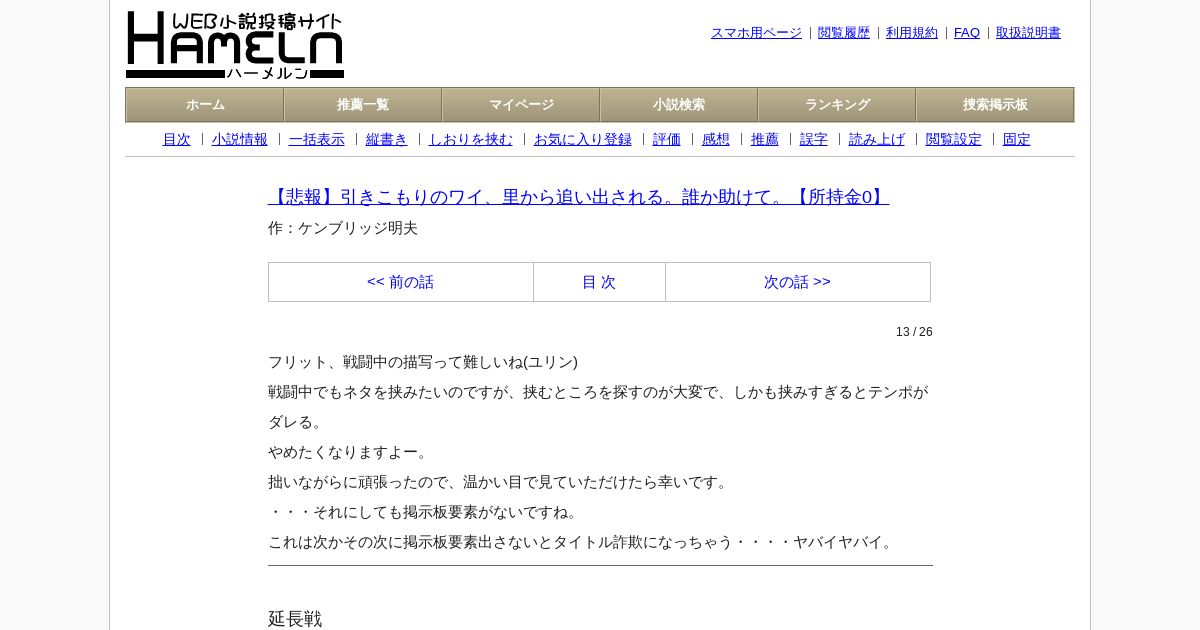Screen dimensions: 1200x630
Task: Open the 取扱説明書 manual link
Action: coord(1028,33)
